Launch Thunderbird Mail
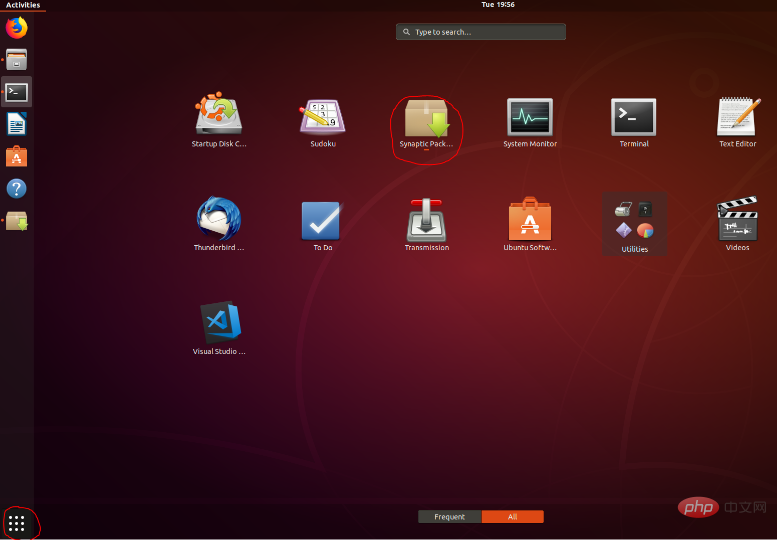777x540 pixels. pyautogui.click(x=219, y=224)
